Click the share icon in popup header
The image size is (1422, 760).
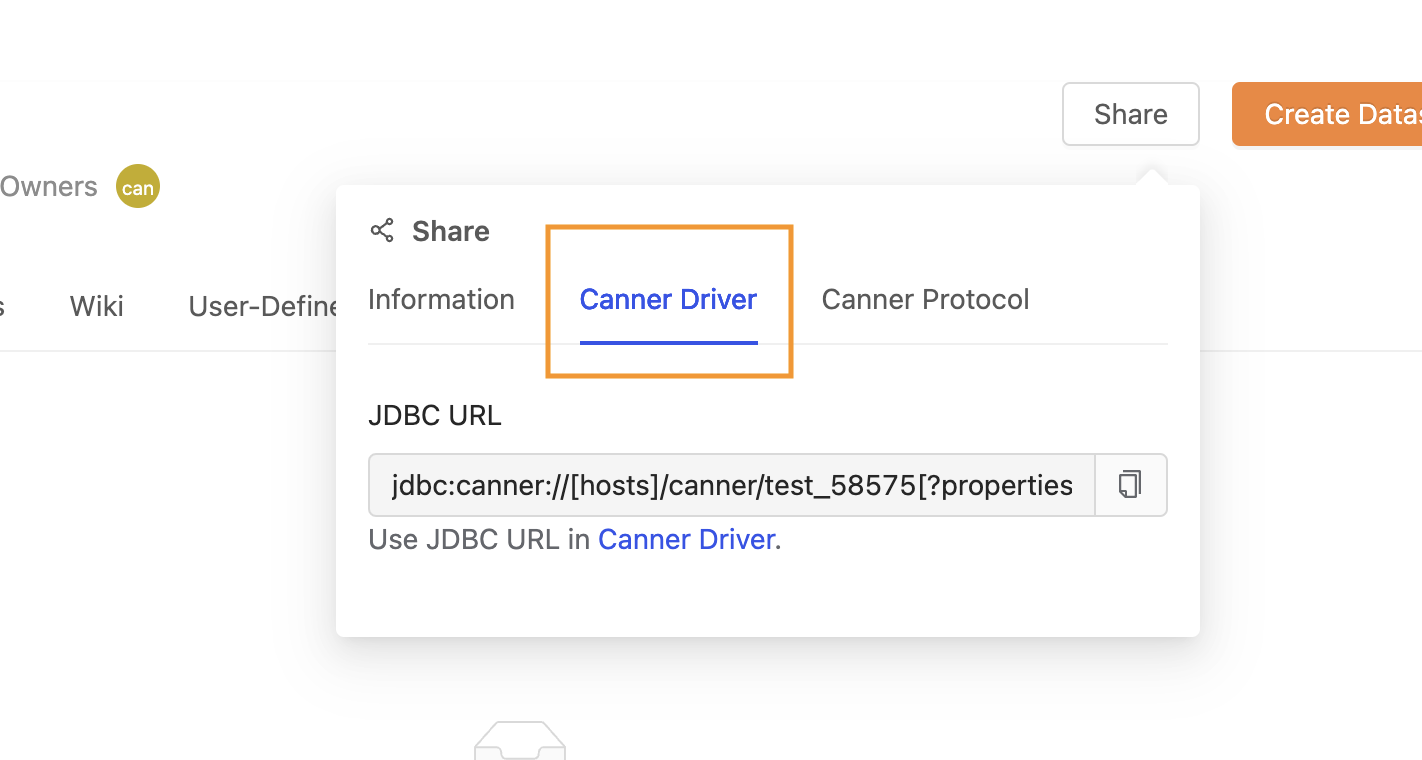[382, 231]
